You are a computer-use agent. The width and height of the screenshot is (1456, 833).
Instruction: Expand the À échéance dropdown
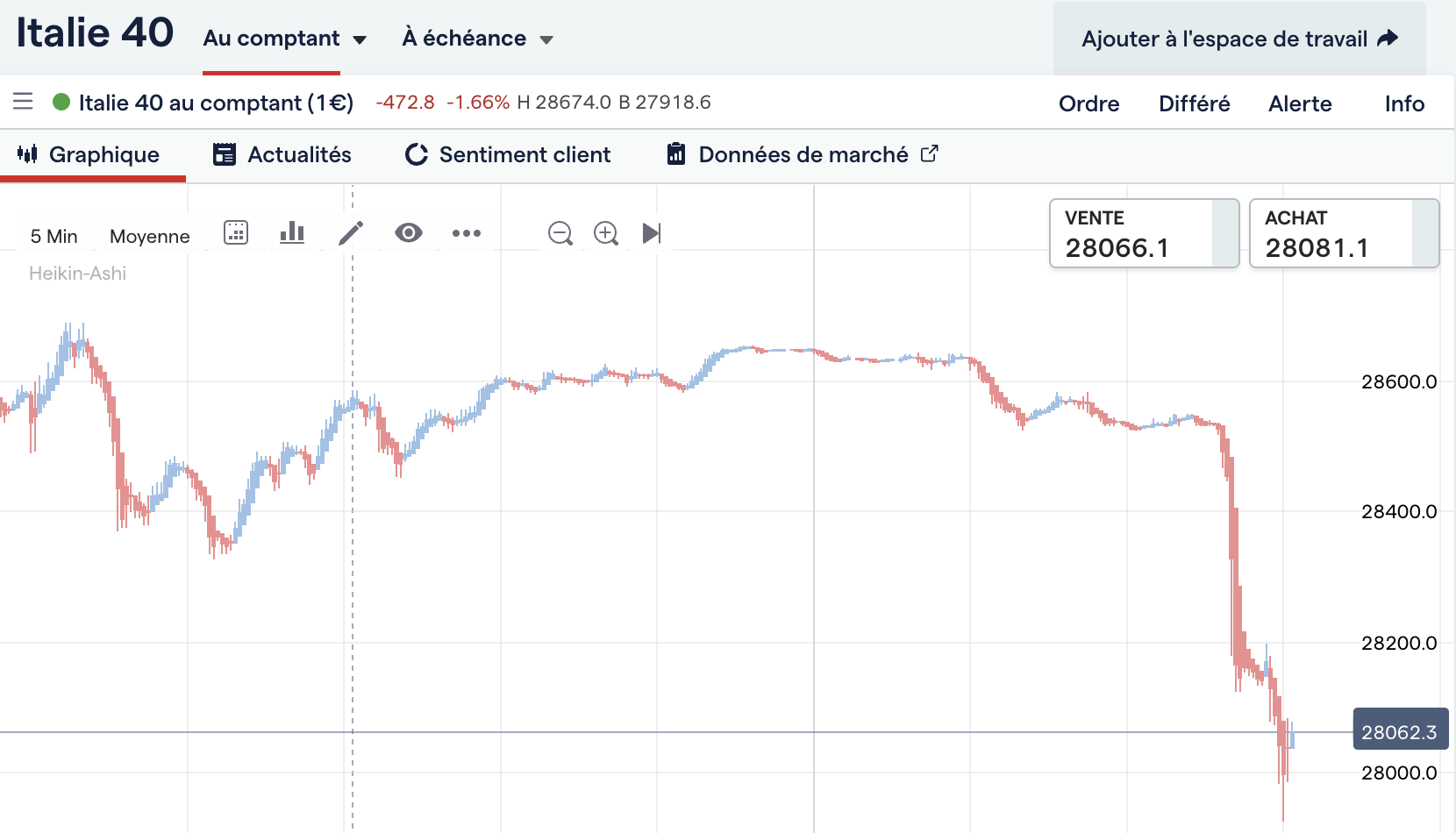click(x=477, y=39)
